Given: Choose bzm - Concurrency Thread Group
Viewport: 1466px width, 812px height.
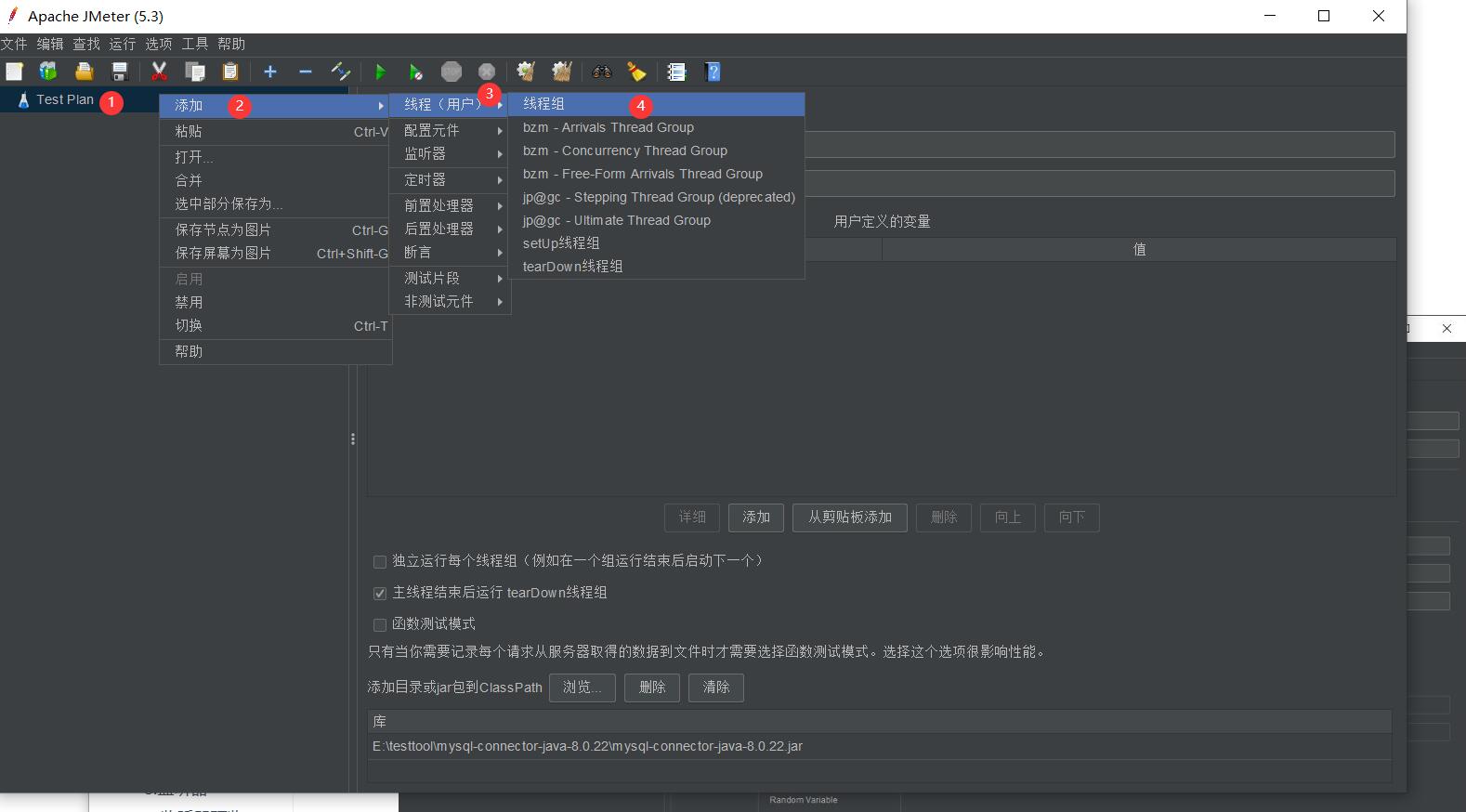Looking at the screenshot, I should point(656,151).
